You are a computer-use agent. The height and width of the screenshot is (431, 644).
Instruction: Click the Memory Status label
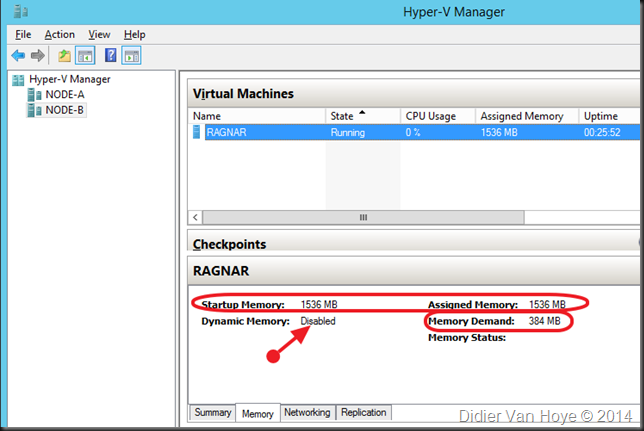pos(467,338)
